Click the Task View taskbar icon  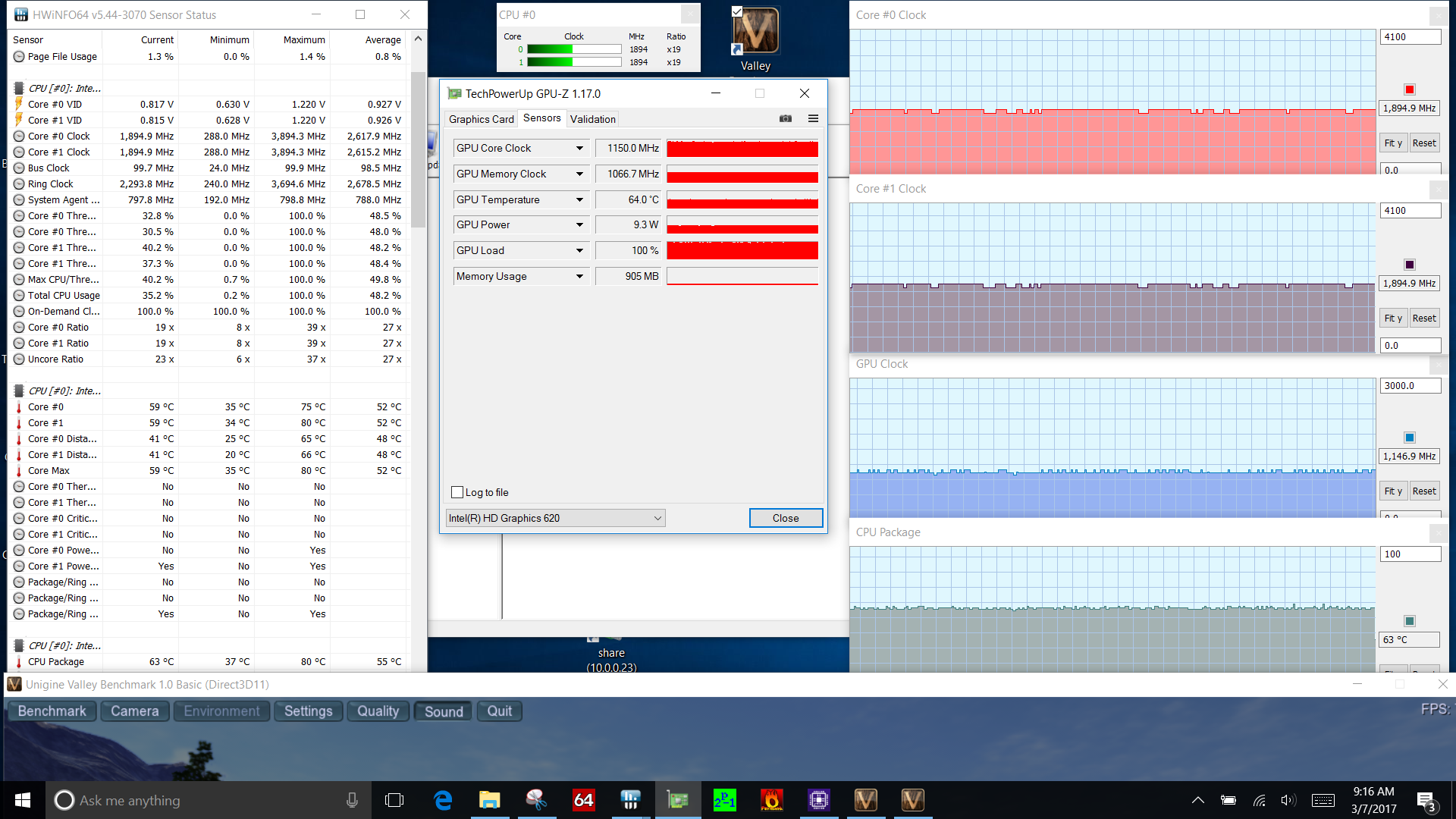pyautogui.click(x=394, y=800)
